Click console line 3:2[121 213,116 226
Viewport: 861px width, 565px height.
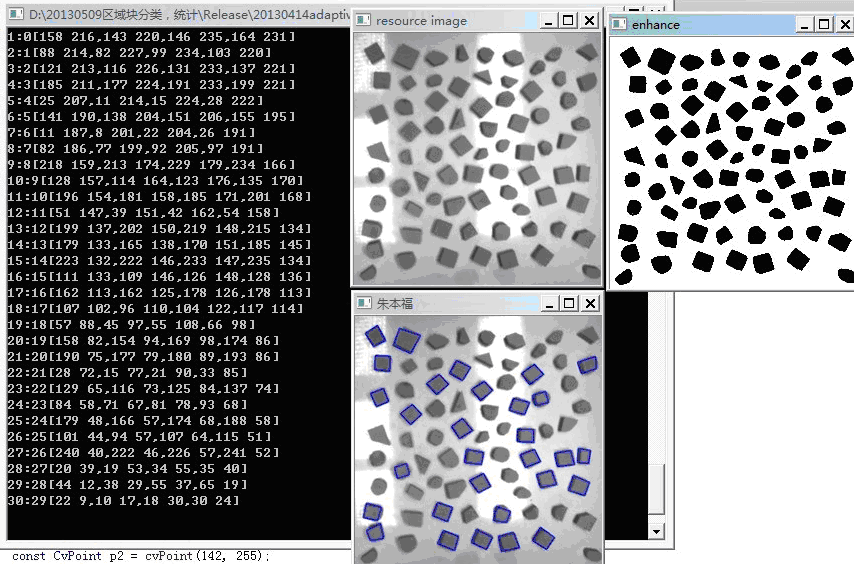tap(152, 69)
